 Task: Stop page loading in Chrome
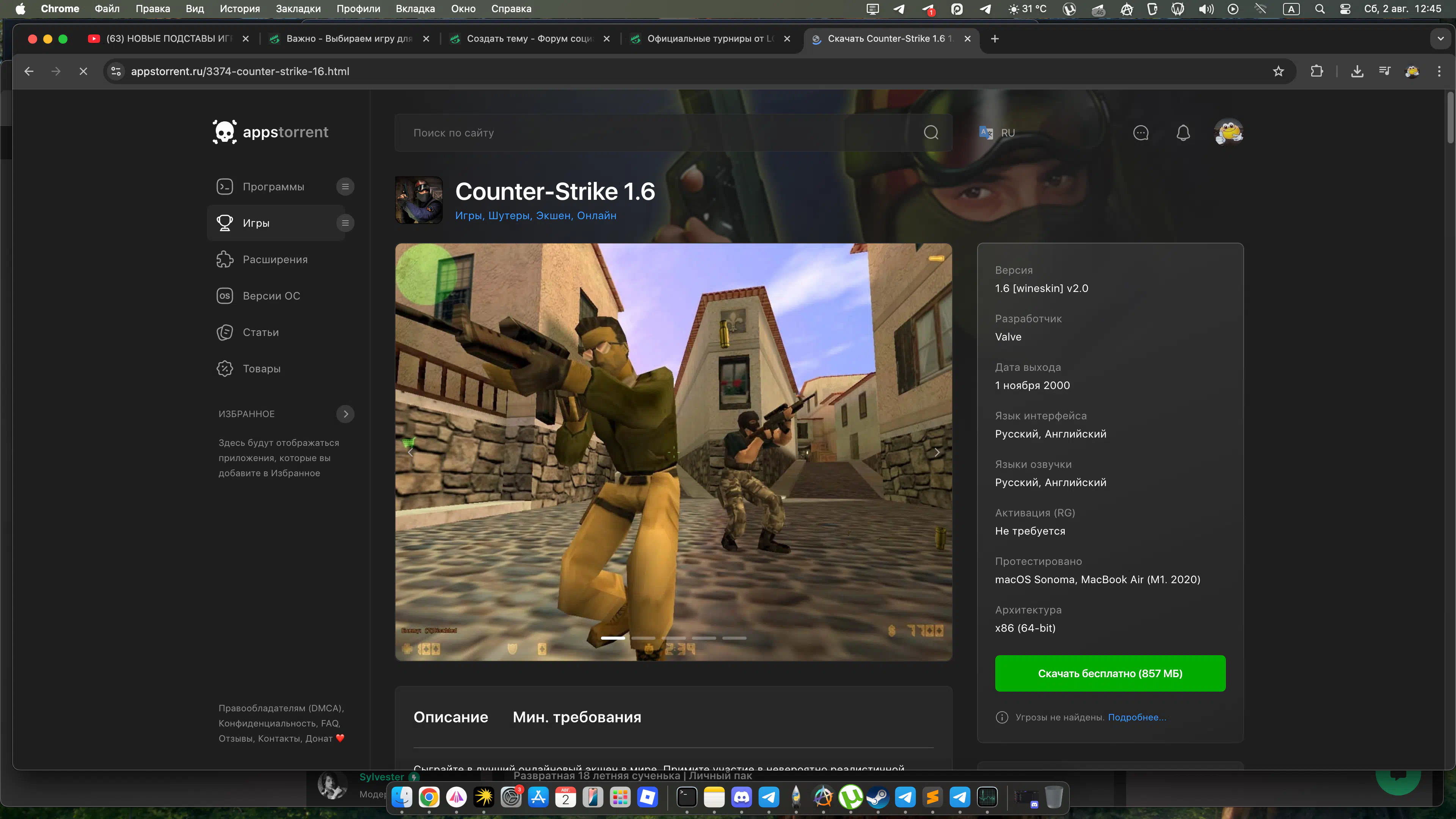tap(83, 71)
